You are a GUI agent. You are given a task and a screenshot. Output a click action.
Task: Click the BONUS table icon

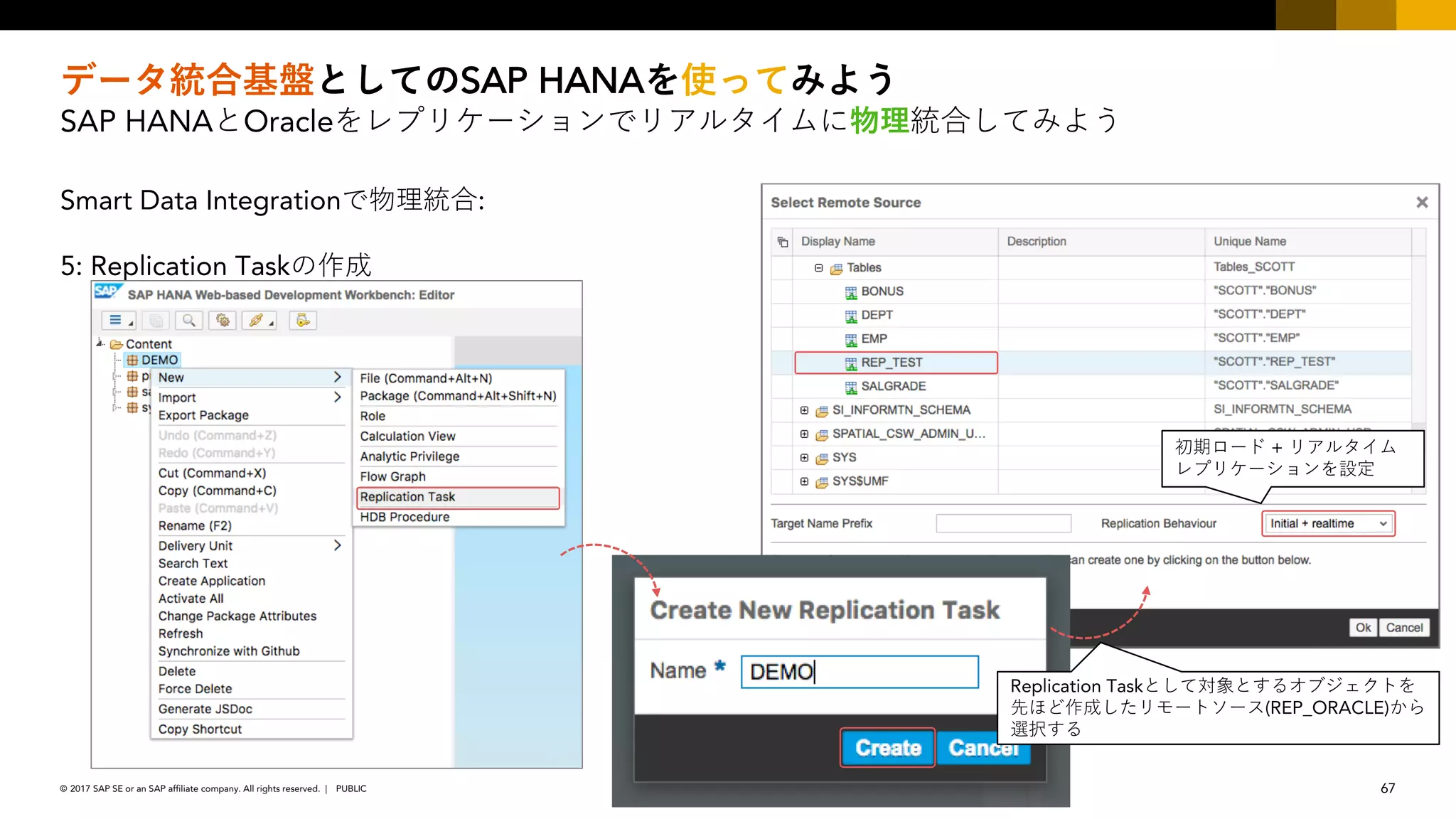coord(851,292)
